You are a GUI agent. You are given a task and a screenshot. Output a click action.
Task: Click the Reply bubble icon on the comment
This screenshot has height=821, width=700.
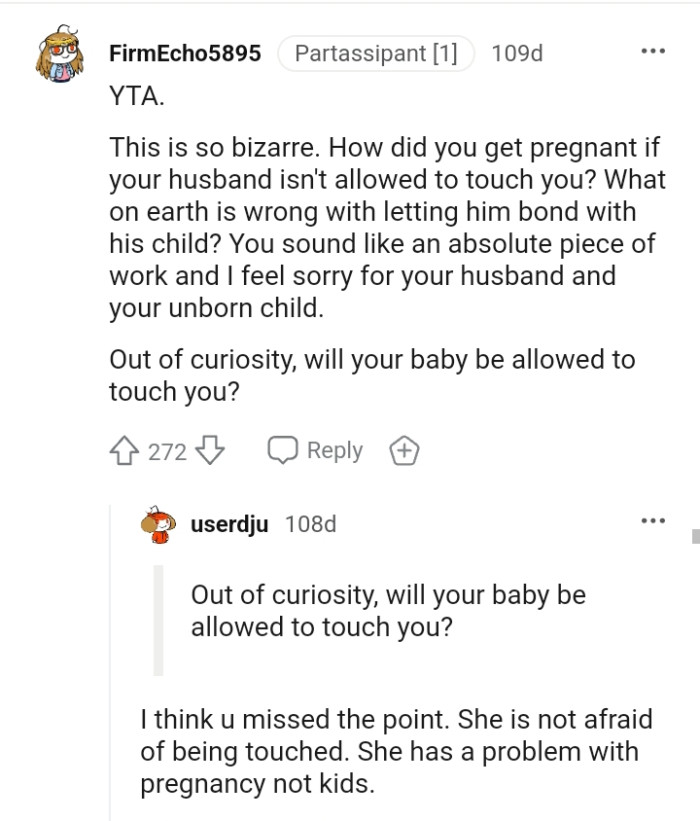(x=284, y=450)
